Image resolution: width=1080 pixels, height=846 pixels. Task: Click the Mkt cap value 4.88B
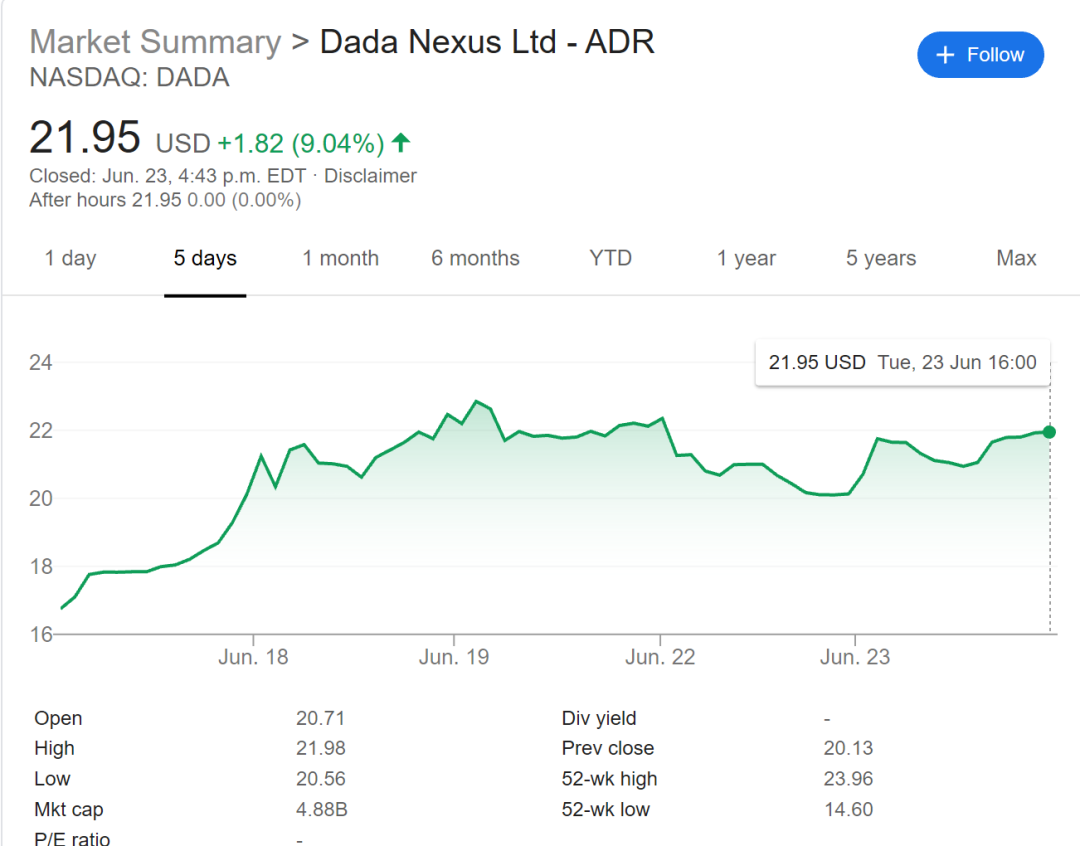coord(322,809)
